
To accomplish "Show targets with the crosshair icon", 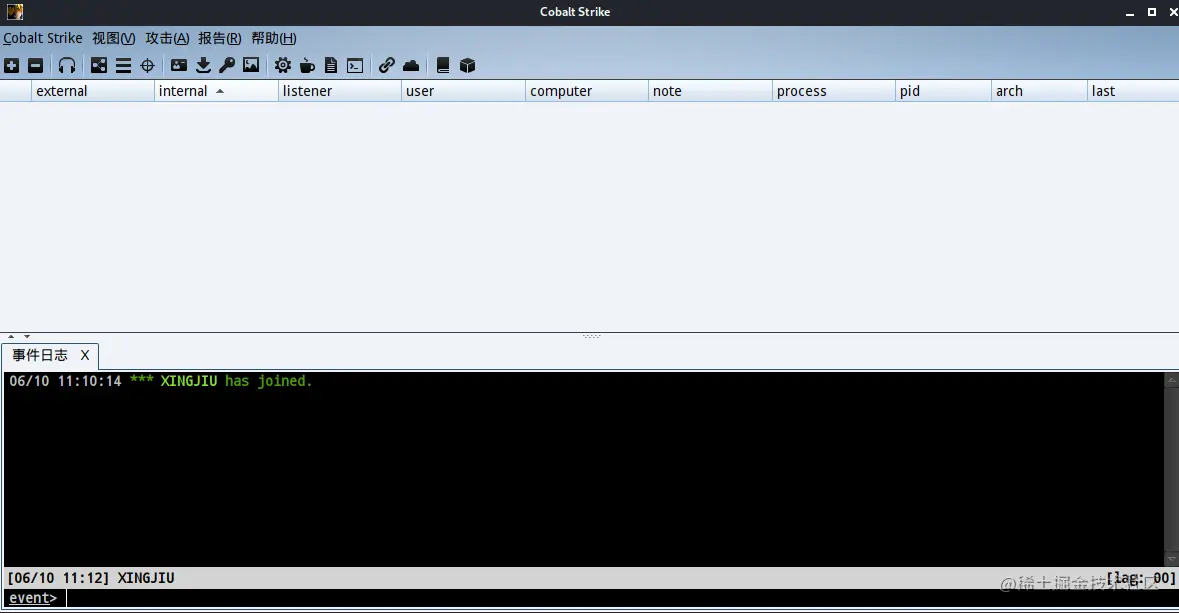I will [147, 65].
